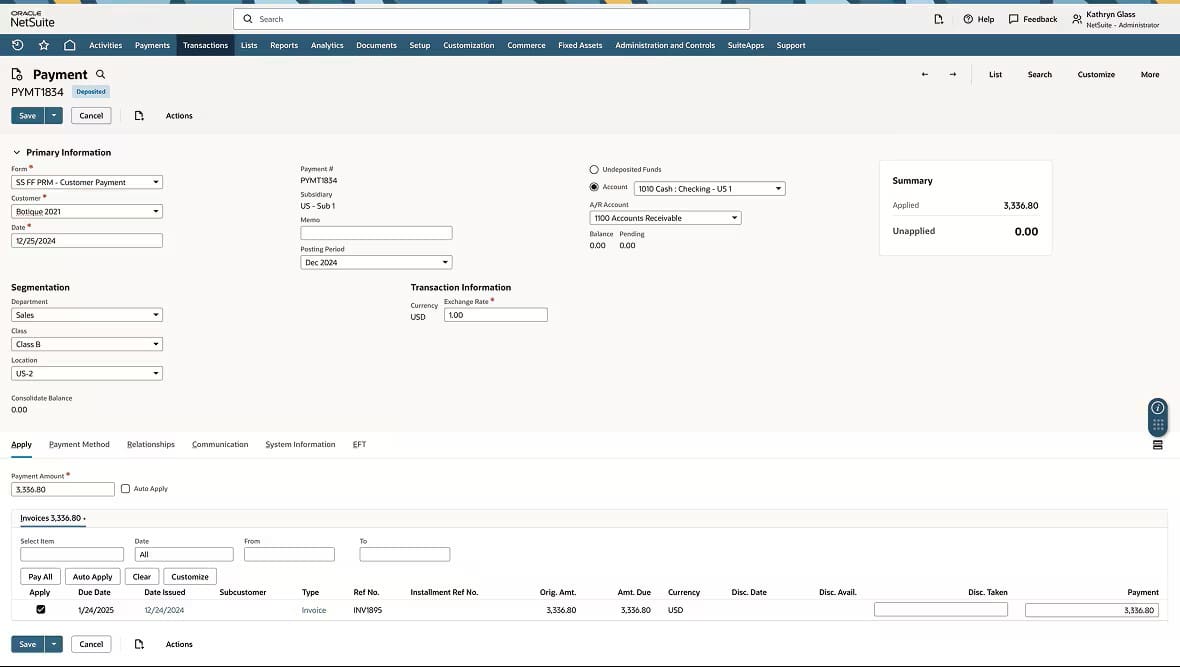
Task: Select the Undeposited Funds radio button
Action: 594,170
